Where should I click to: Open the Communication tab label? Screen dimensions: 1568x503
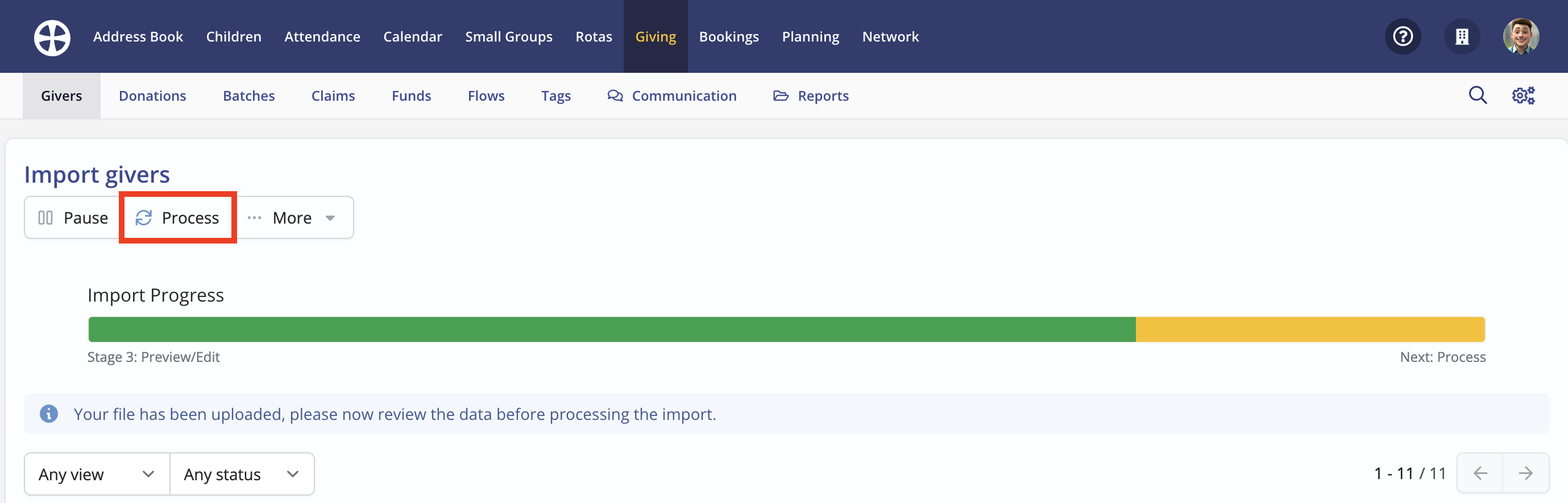(684, 96)
